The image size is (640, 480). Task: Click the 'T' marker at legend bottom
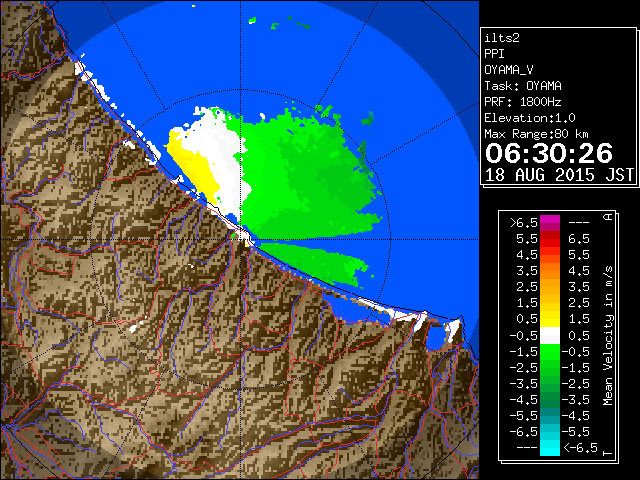(608, 453)
